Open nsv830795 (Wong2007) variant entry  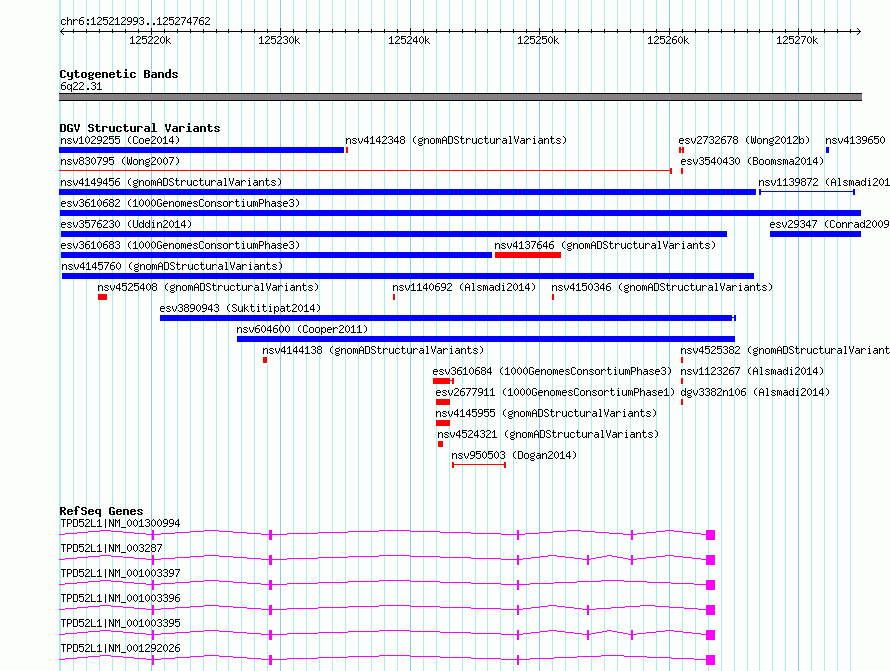tap(120, 161)
